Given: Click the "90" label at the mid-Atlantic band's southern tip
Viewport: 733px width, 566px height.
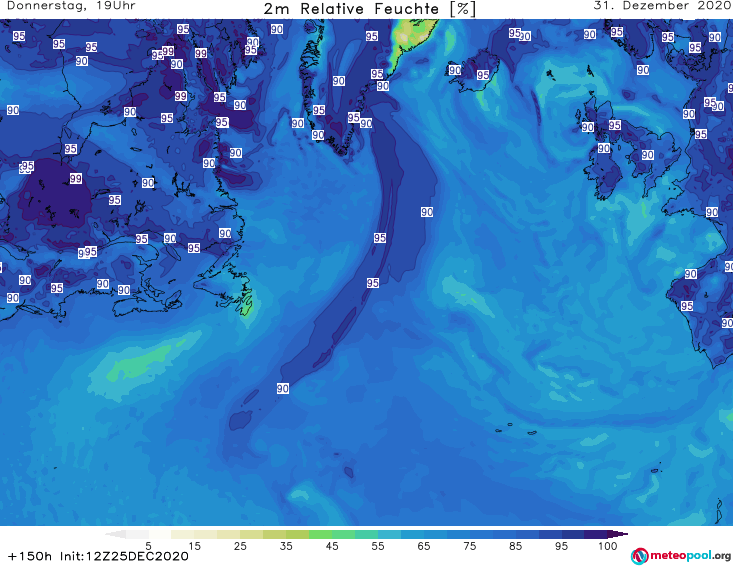Looking at the screenshot, I should coord(282,388).
